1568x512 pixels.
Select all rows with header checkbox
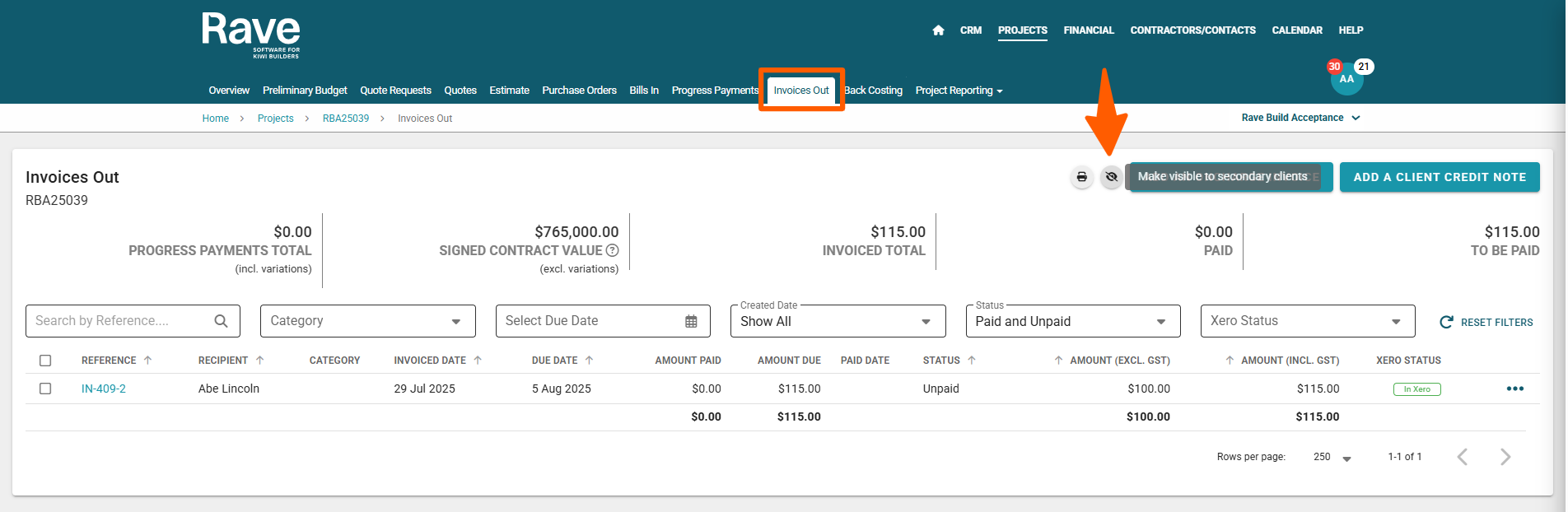(x=45, y=361)
